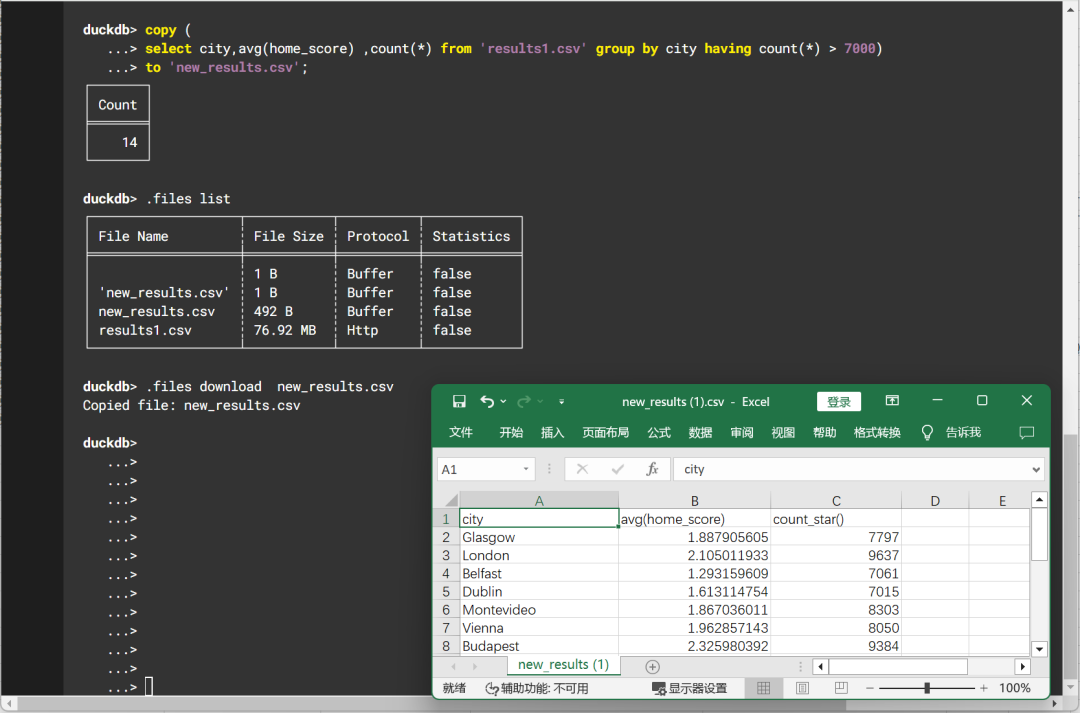Image resolution: width=1080 pixels, height=713 pixels.
Task: Open the Insert Function (fx) dialog
Action: coord(651,468)
